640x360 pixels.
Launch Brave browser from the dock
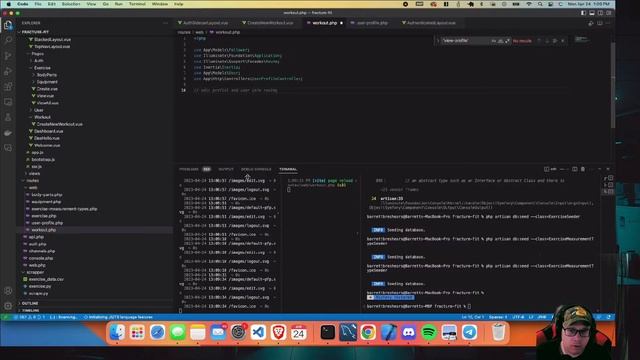(x=278, y=333)
